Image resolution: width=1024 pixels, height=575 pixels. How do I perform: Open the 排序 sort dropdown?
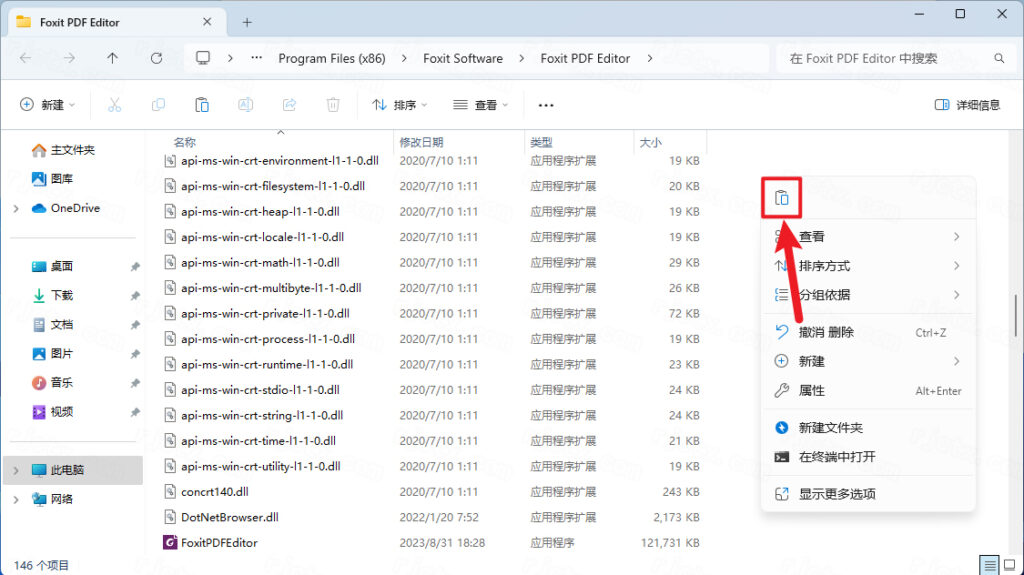point(399,105)
